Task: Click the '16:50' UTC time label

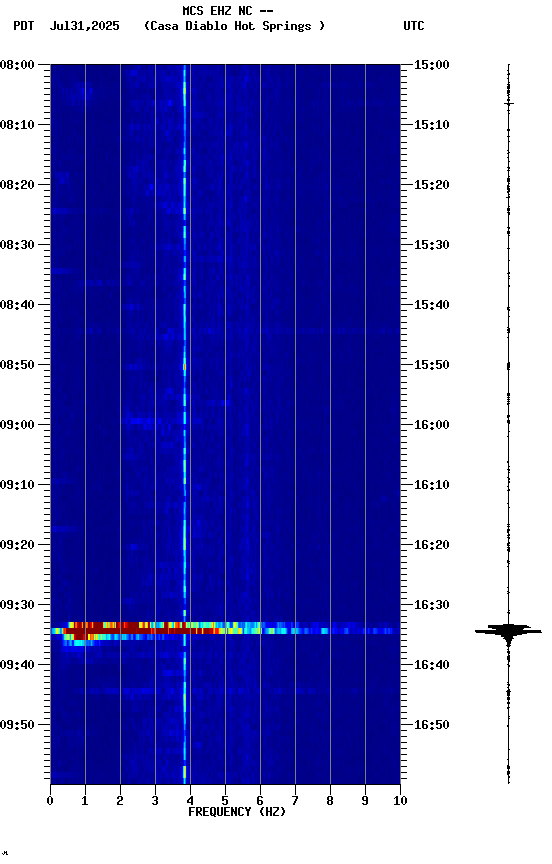Action: tap(432, 725)
